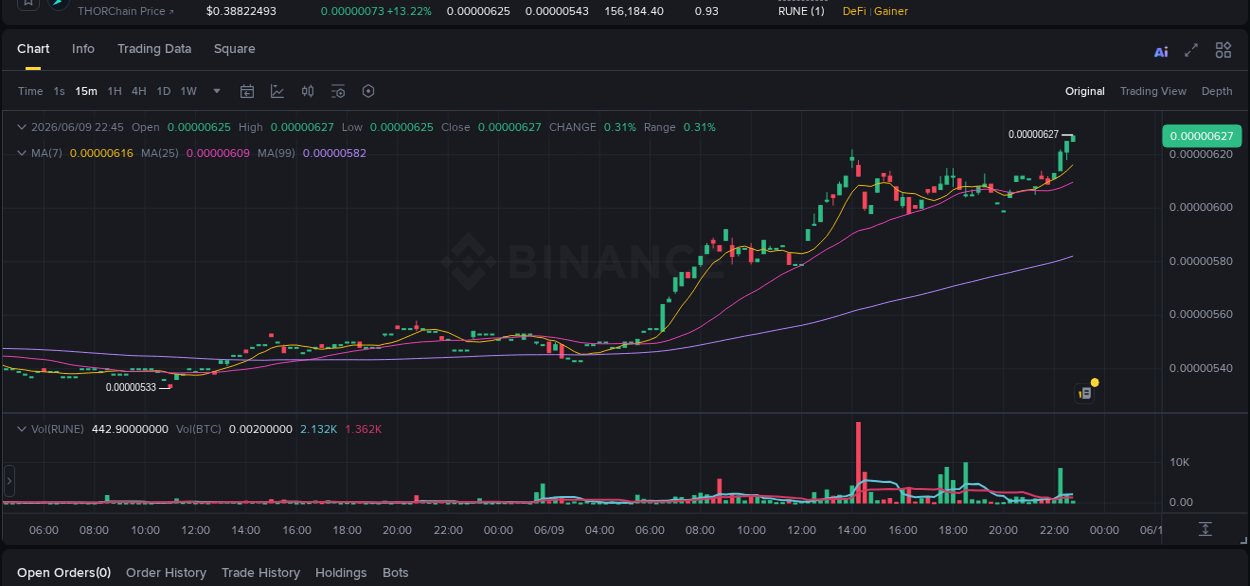Switch to Trading View chart

coord(1153,91)
